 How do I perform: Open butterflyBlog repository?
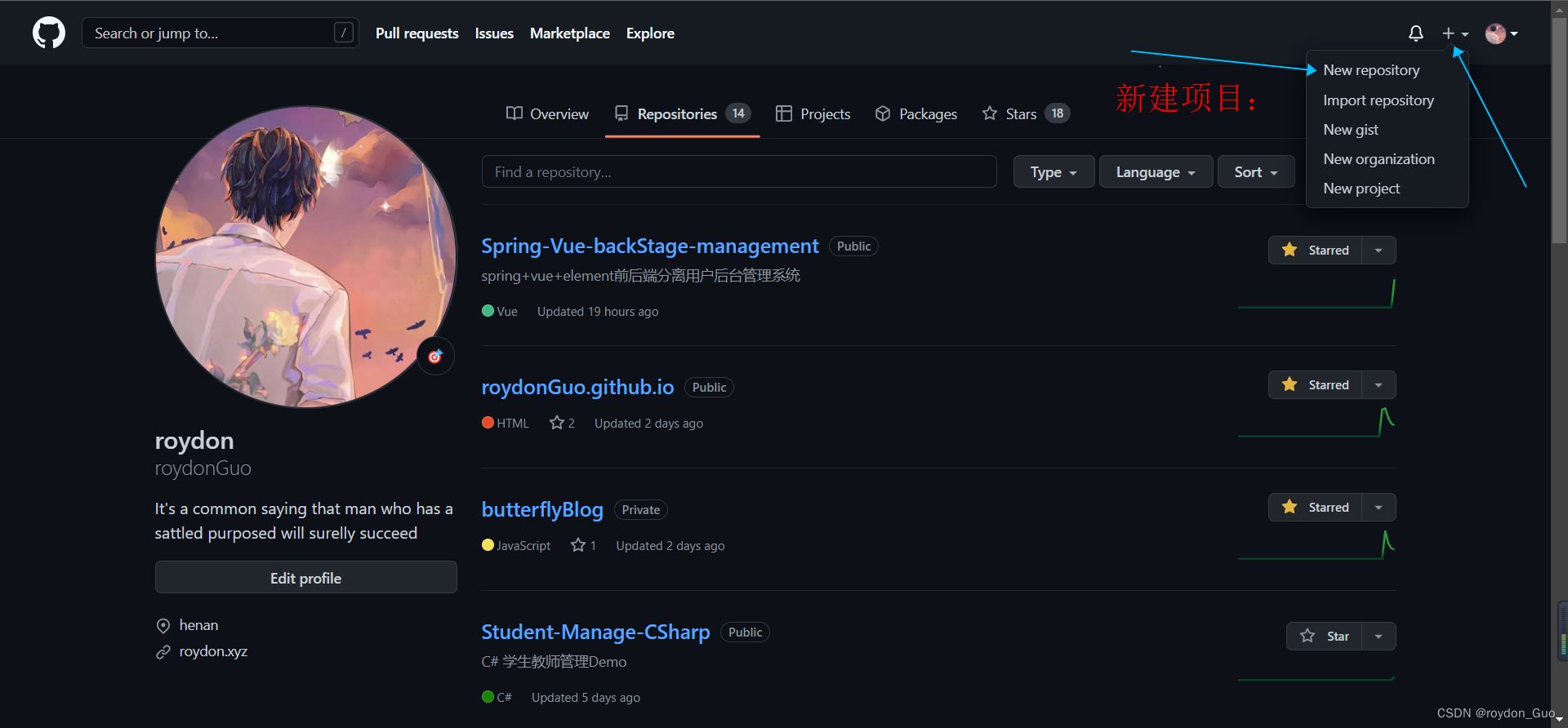(x=542, y=509)
